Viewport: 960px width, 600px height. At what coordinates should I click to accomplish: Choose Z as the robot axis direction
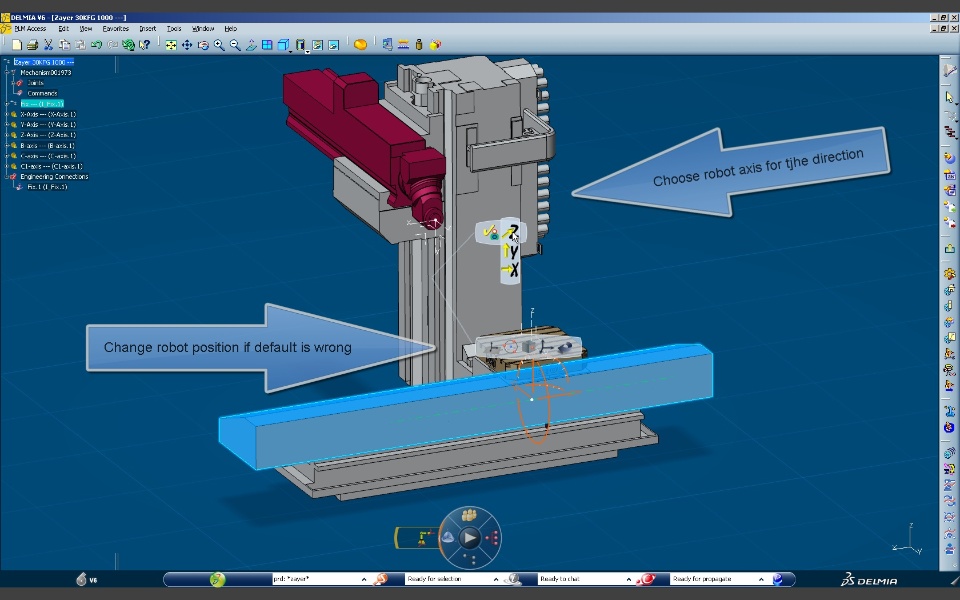[511, 232]
